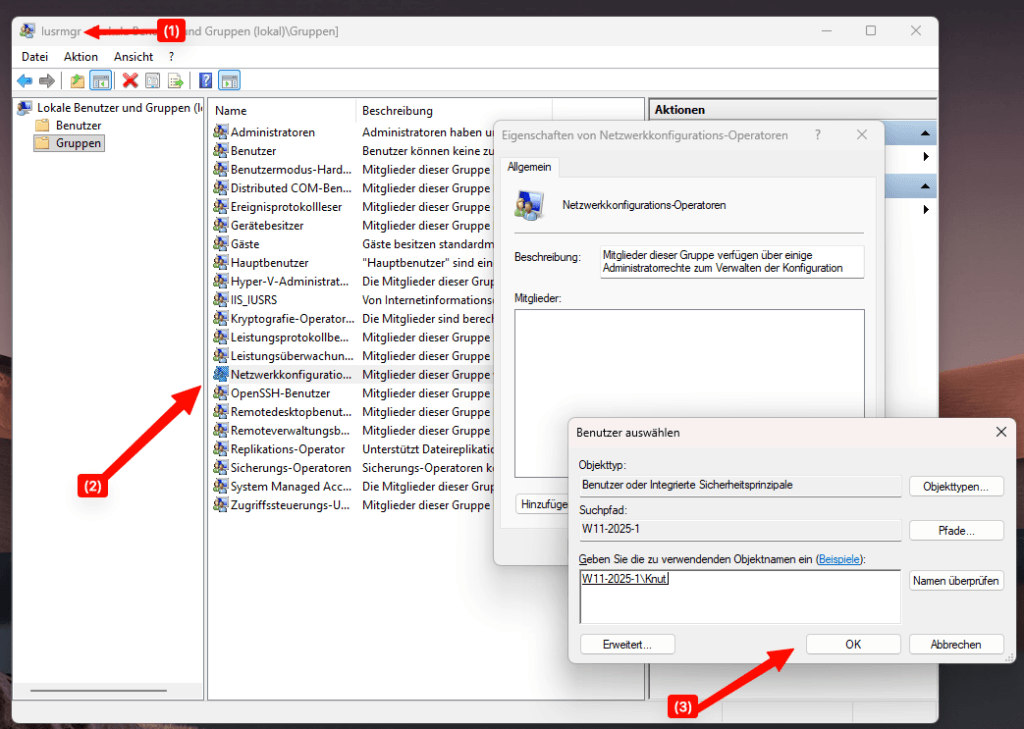The width and height of the screenshot is (1024, 729).
Task: Open the Ansicht menu
Action: [x=133, y=57]
